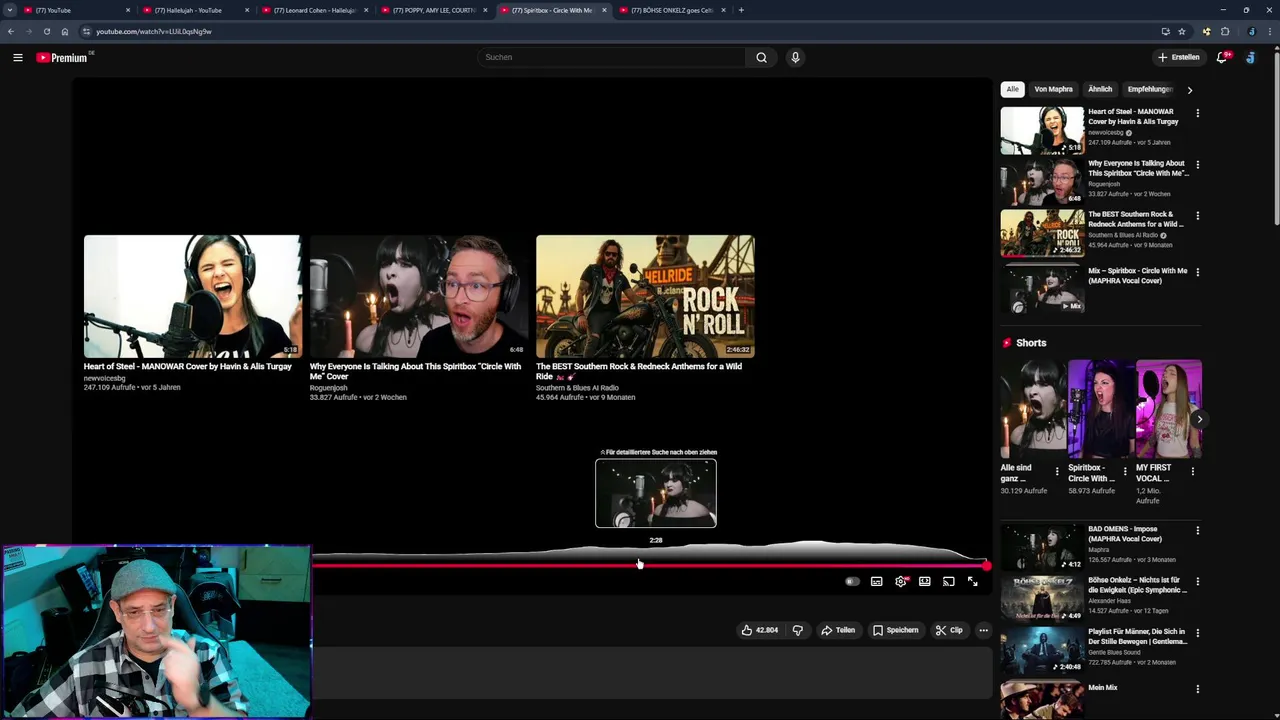Go to browser home page
This screenshot has height=720, width=1280.
[x=65, y=31]
